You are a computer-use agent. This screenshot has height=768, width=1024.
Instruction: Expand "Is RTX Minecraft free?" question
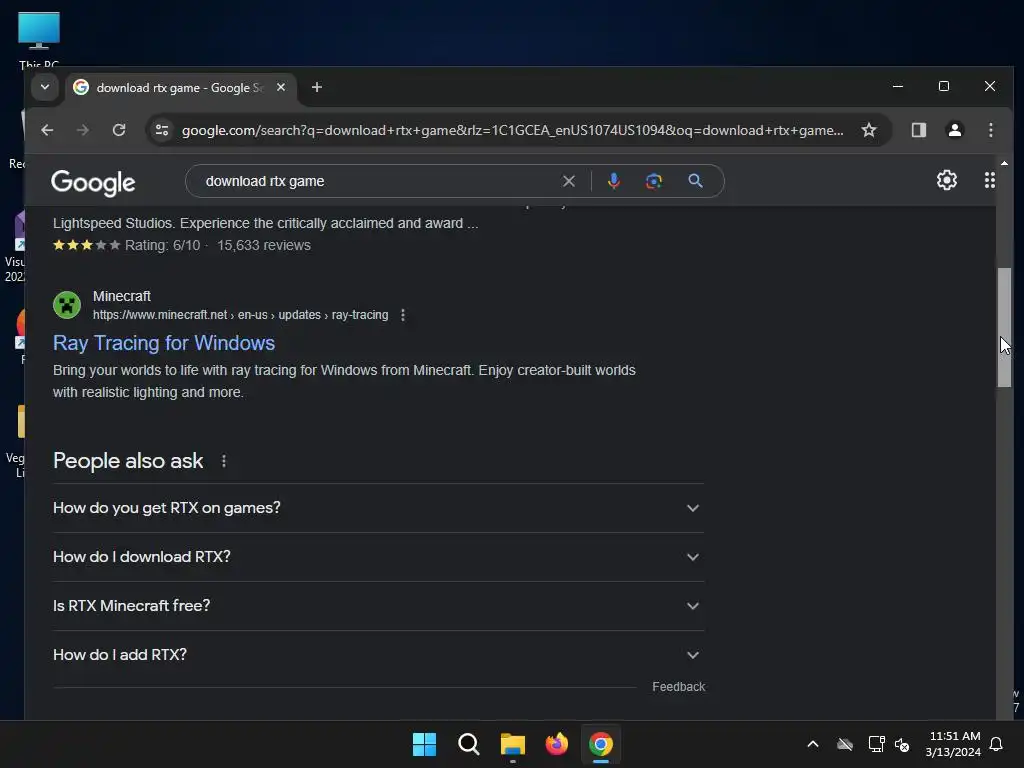pos(378,606)
